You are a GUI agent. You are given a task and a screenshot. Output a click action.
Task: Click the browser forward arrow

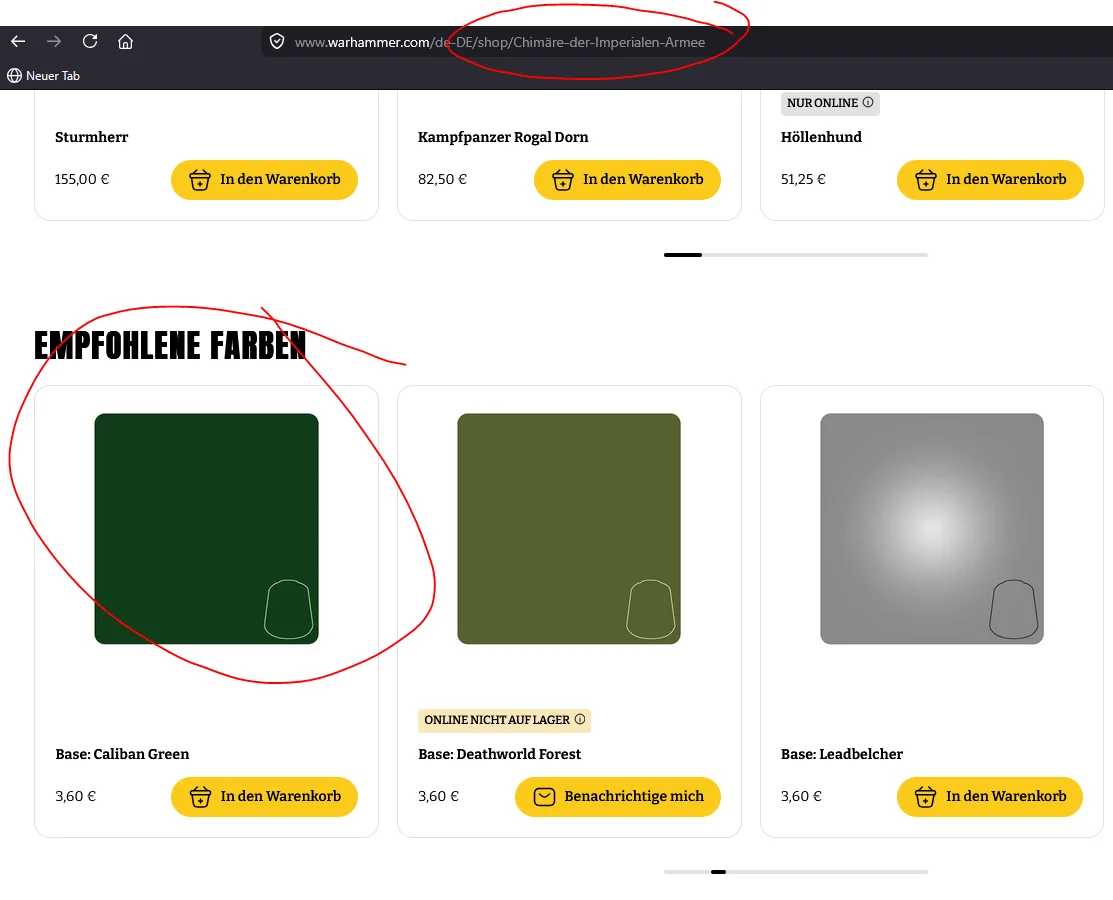pyautogui.click(x=54, y=41)
